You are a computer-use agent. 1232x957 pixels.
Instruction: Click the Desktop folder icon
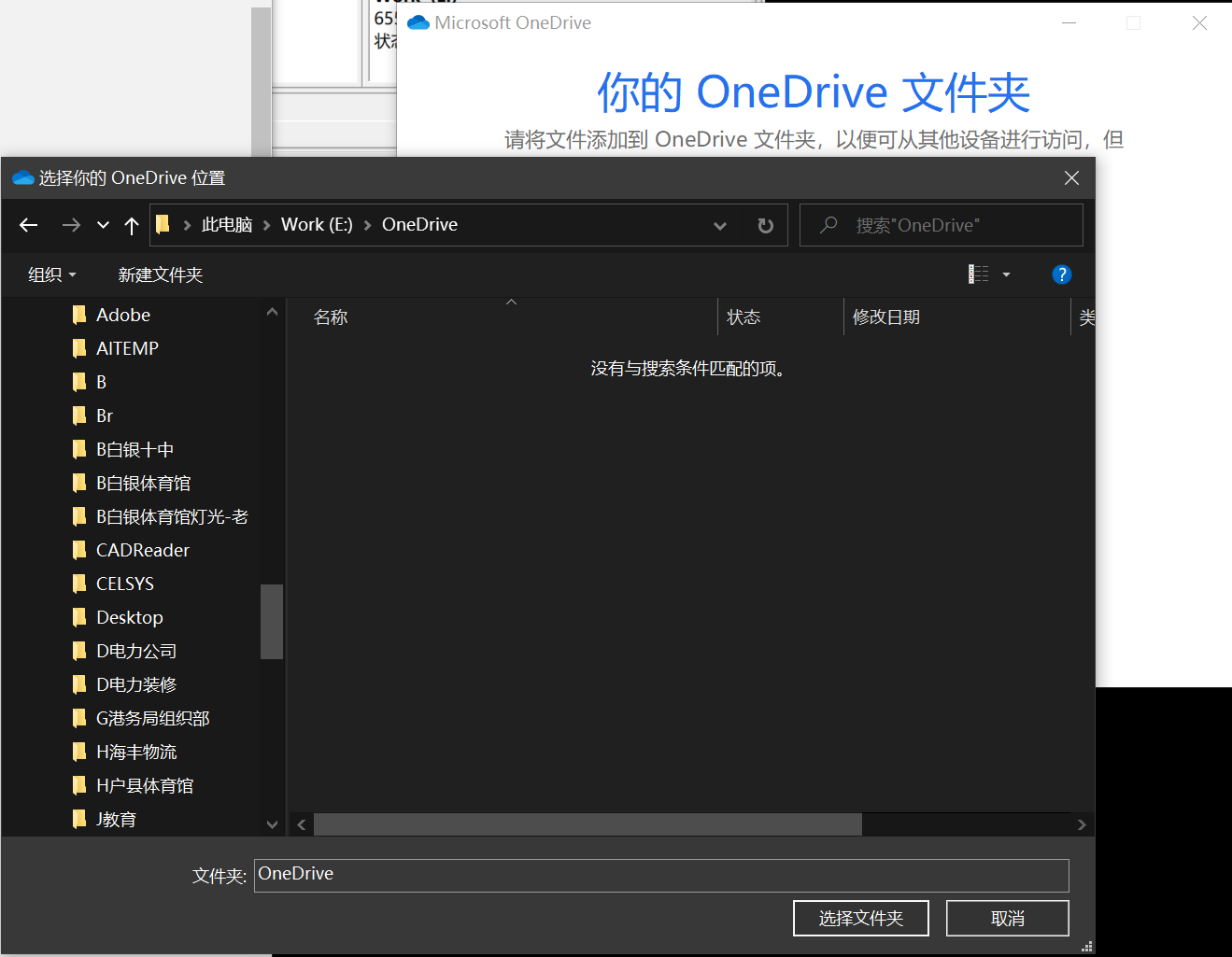pyautogui.click(x=79, y=617)
